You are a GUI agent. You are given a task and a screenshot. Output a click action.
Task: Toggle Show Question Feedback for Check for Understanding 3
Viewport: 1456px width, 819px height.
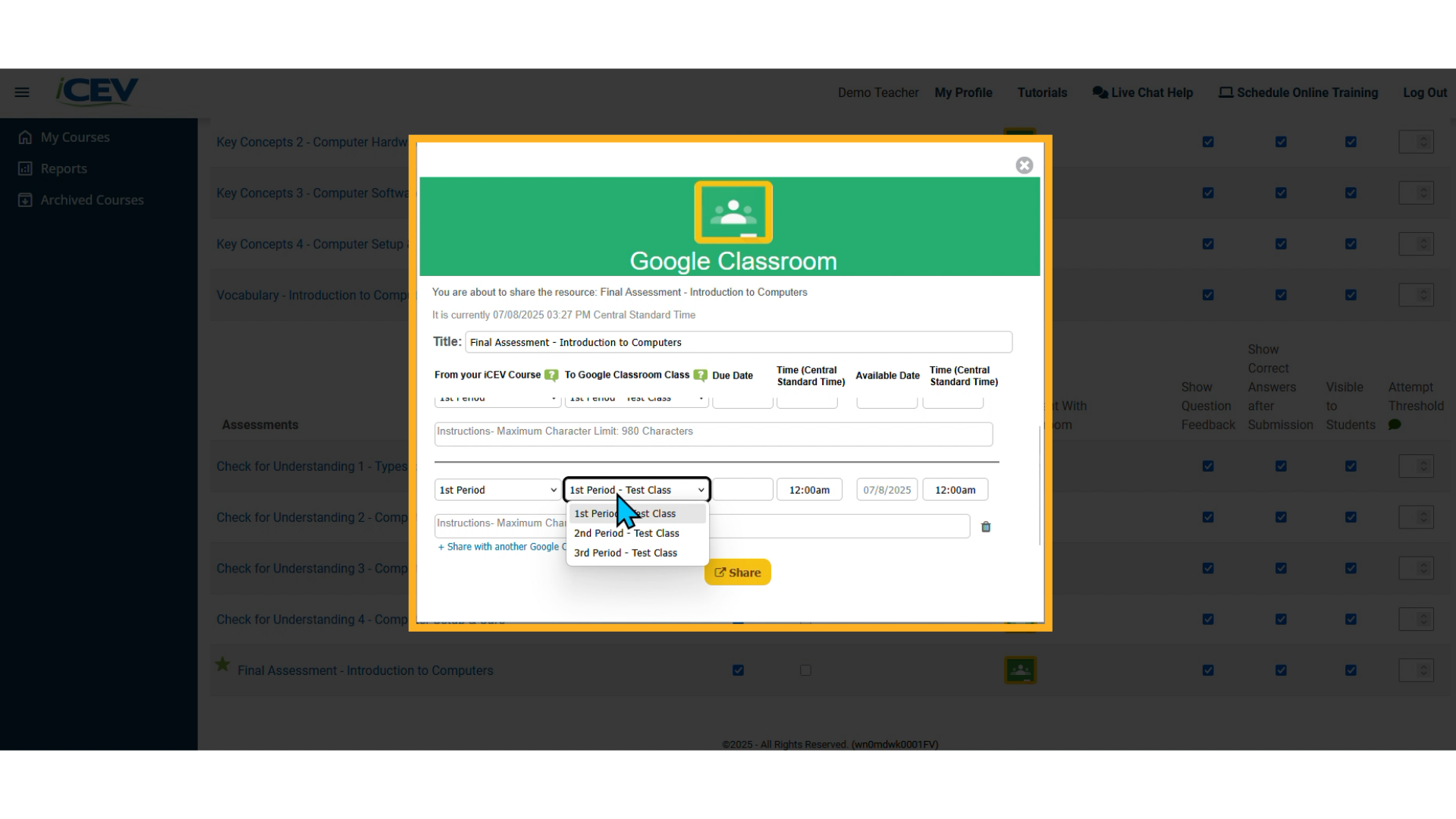pos(1208,568)
